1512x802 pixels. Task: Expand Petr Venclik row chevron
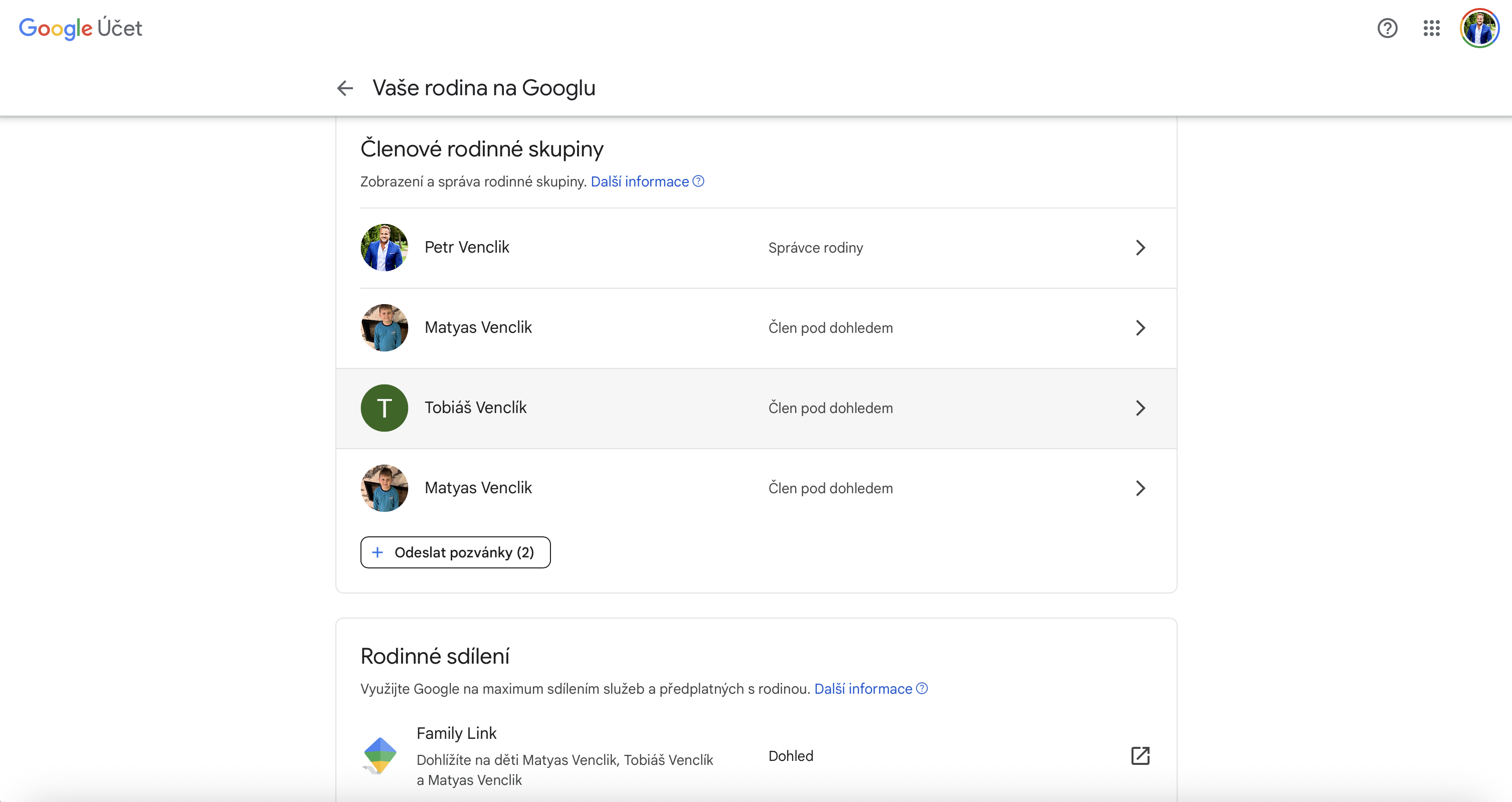(1140, 248)
